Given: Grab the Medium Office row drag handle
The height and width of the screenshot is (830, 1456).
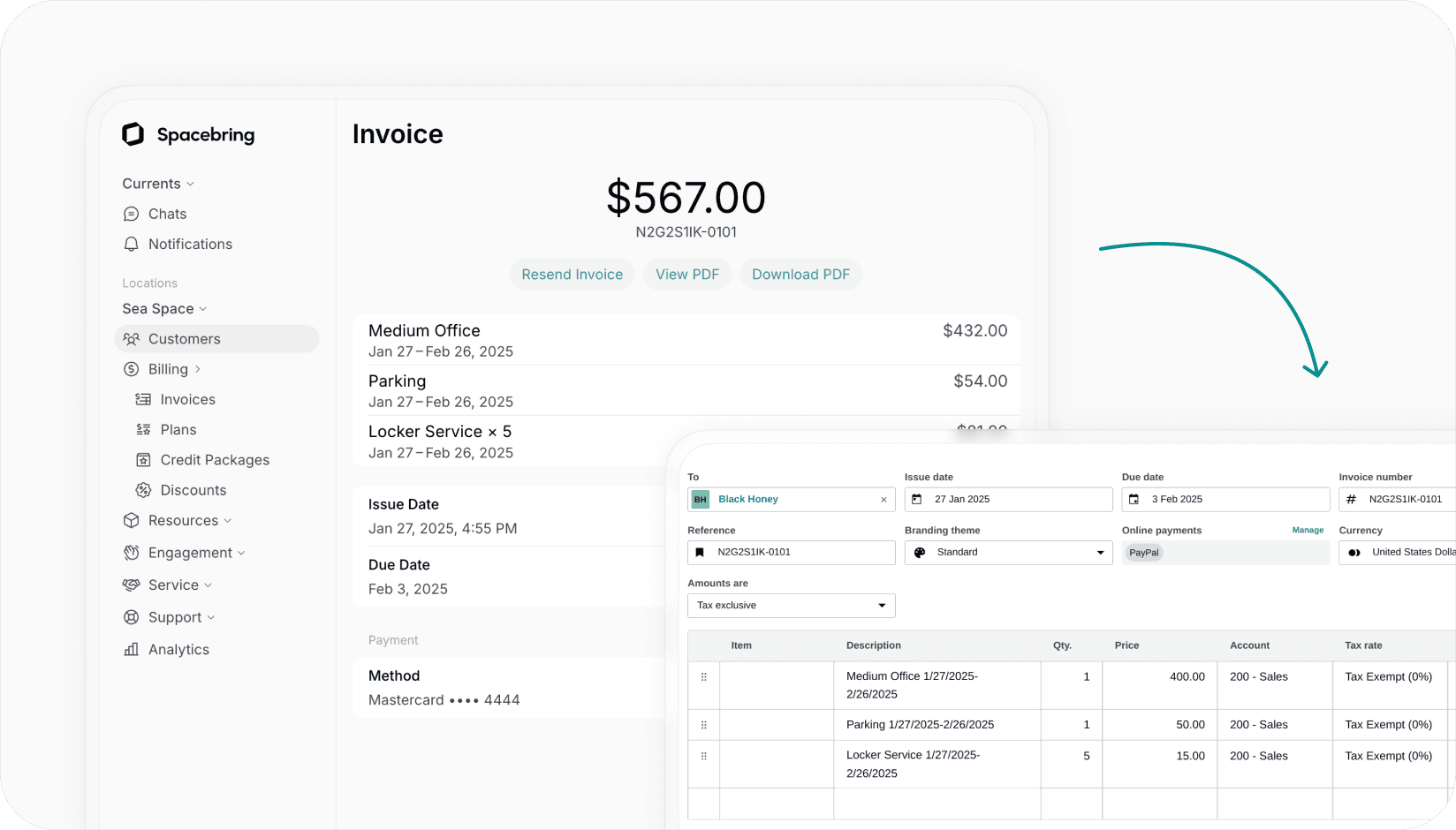Looking at the screenshot, I should 704,677.
